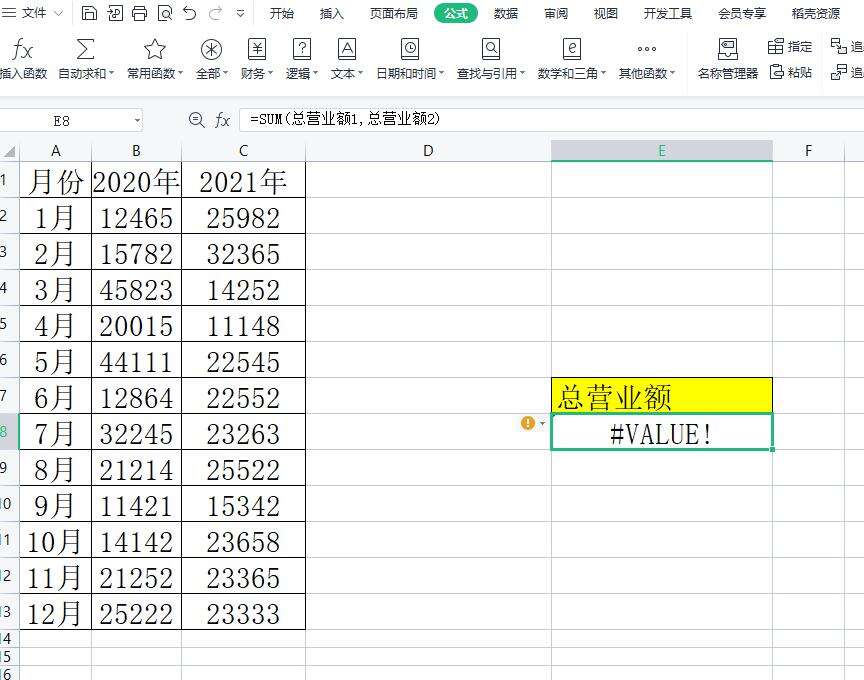The height and width of the screenshot is (680, 864).
Task: Select the 12月 cell
Action: tap(56, 612)
